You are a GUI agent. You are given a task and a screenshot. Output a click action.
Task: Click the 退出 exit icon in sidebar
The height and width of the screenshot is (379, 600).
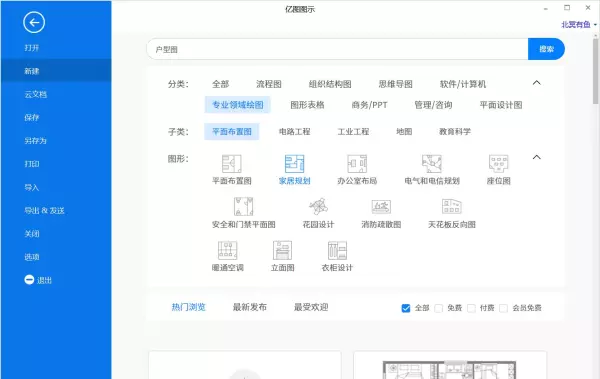tap(29, 280)
